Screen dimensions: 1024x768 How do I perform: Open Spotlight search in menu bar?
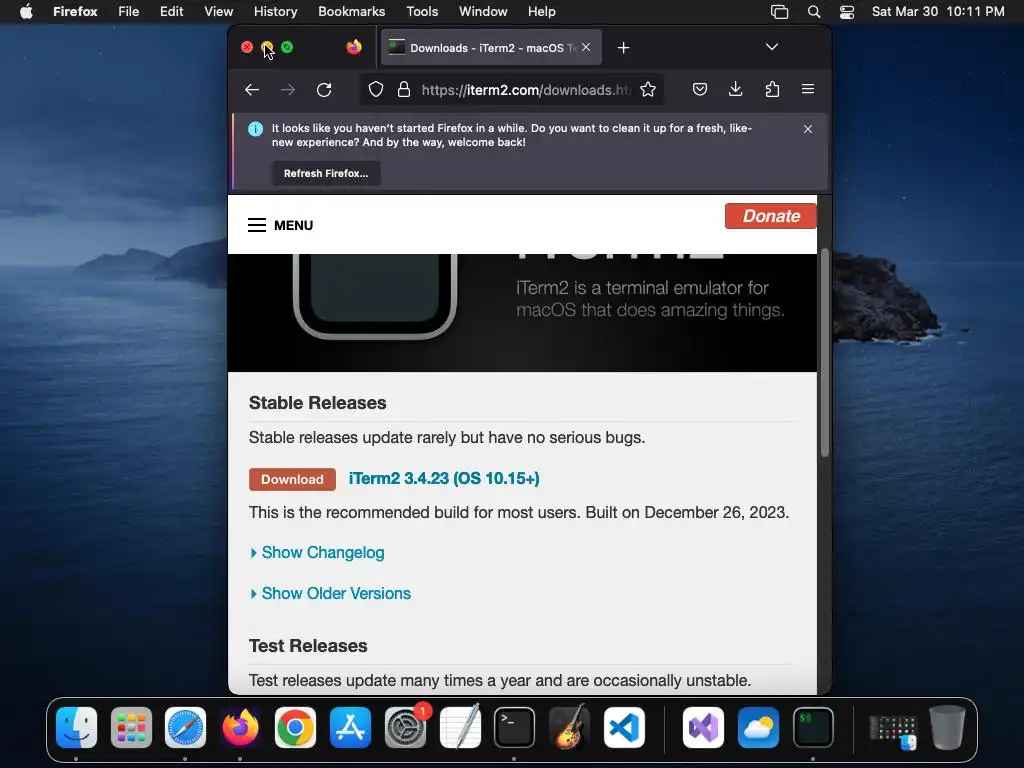click(x=814, y=12)
